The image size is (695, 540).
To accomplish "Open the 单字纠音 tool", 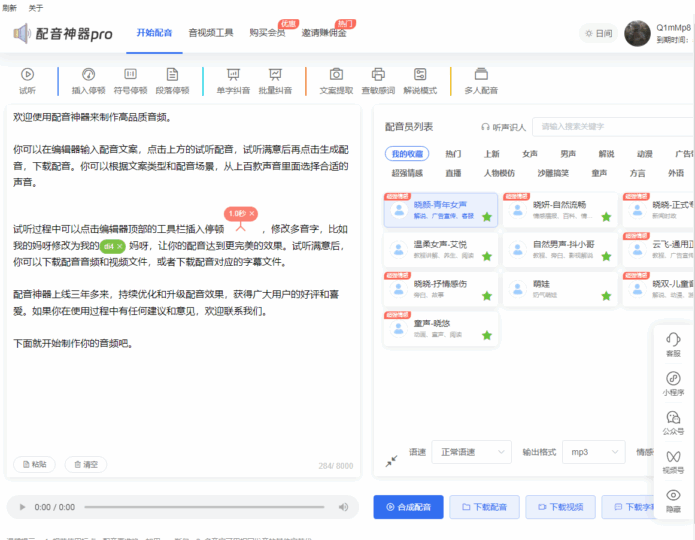I will (x=233, y=81).
